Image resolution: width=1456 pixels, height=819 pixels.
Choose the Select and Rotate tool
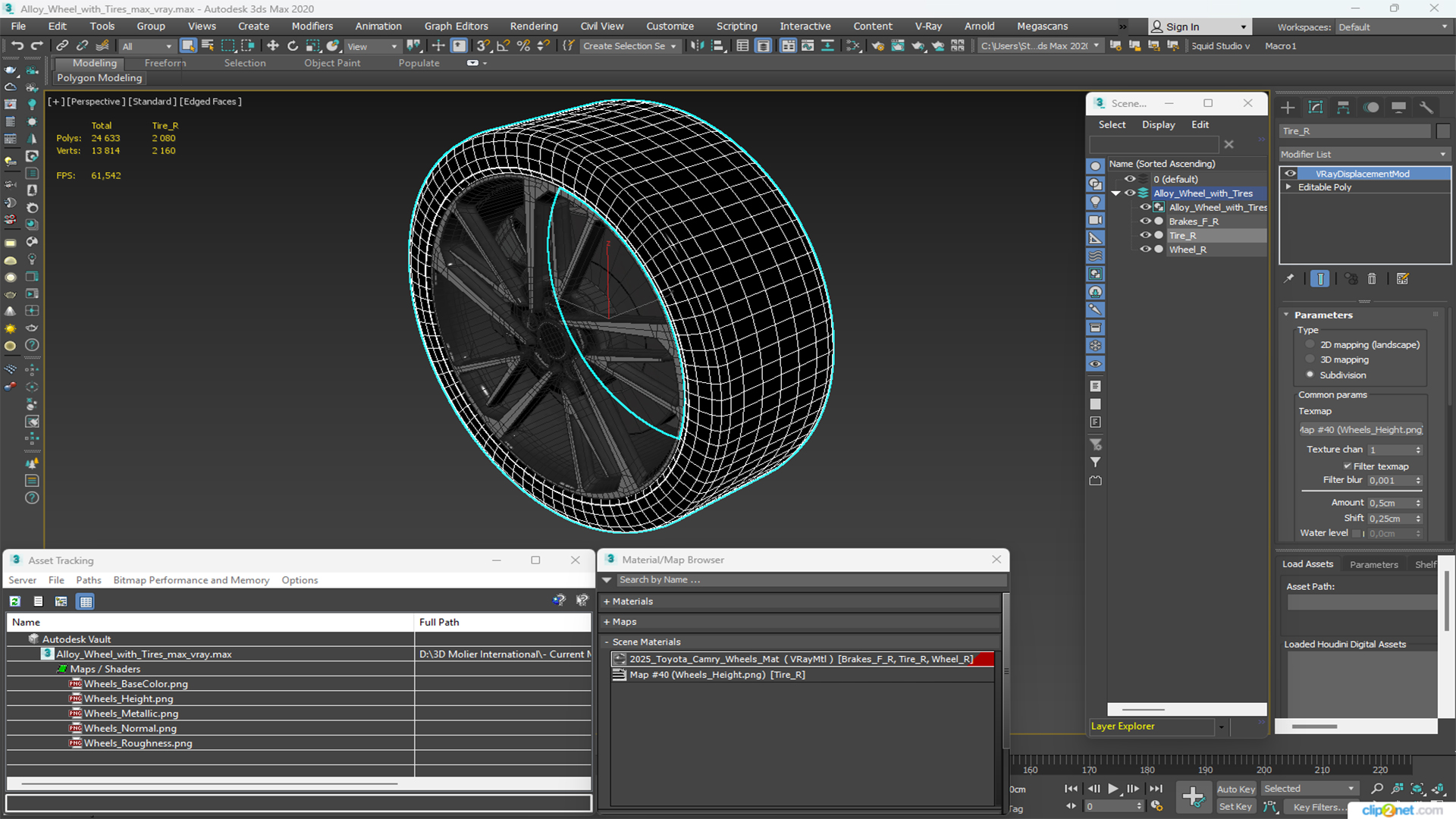coord(293,46)
